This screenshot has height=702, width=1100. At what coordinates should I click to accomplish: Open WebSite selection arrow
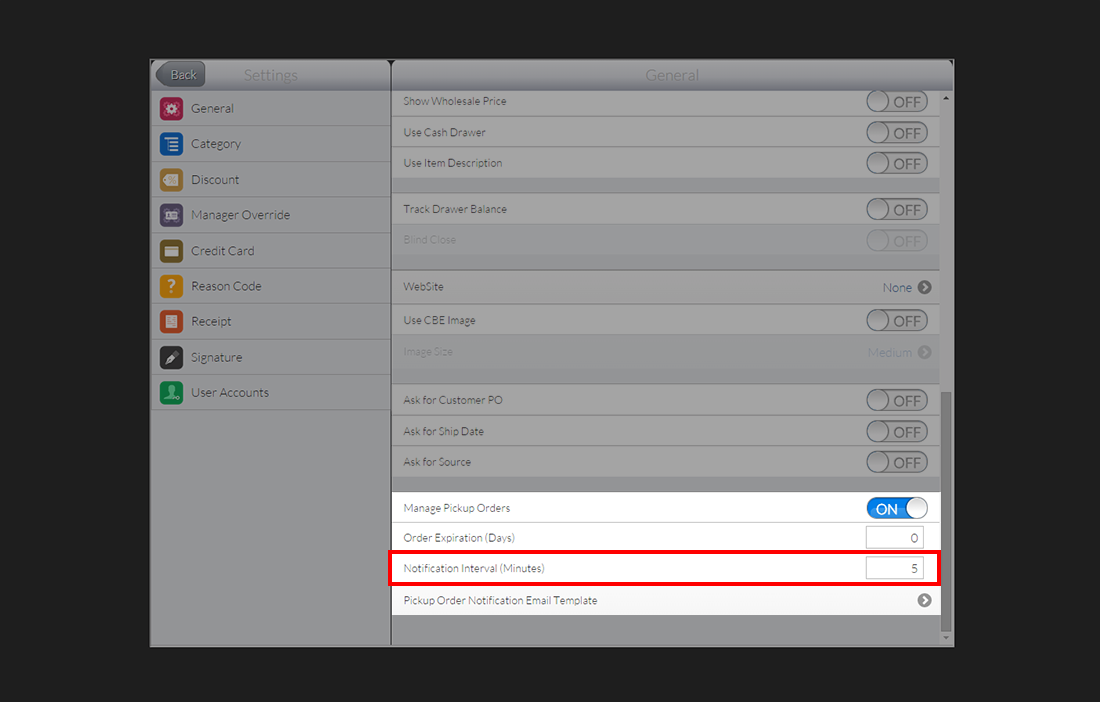pyautogui.click(x=925, y=288)
